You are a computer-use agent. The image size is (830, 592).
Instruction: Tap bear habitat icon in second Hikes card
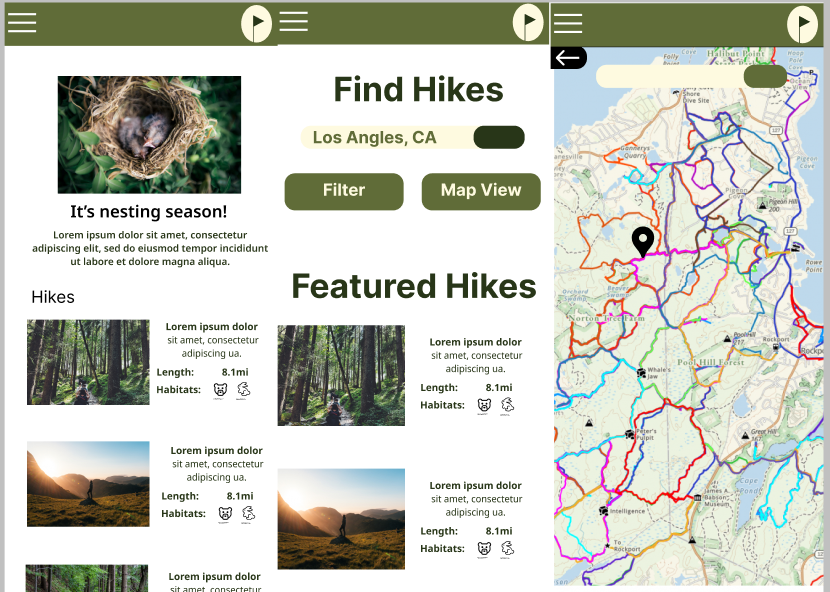click(x=225, y=514)
